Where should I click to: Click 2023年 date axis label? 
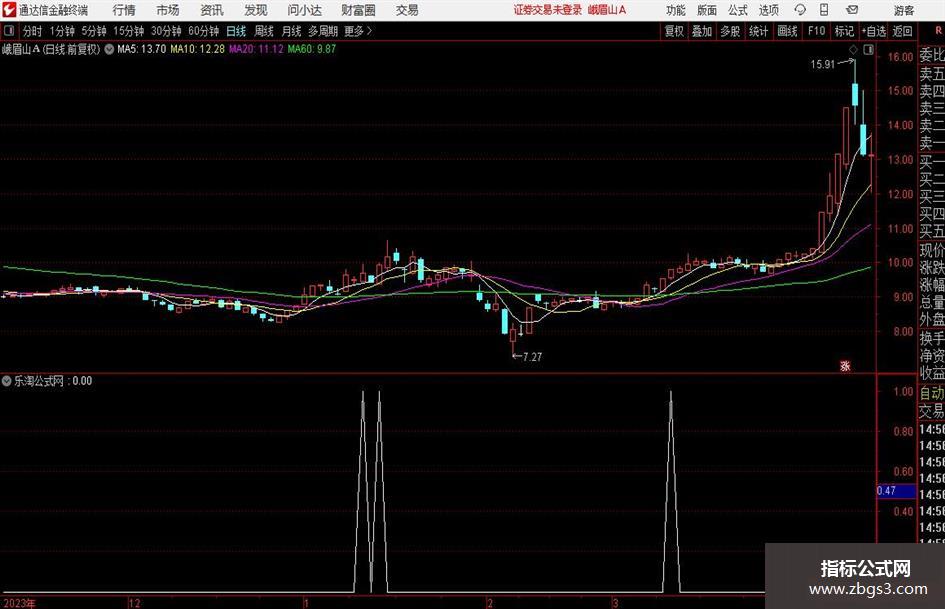click(x=19, y=603)
